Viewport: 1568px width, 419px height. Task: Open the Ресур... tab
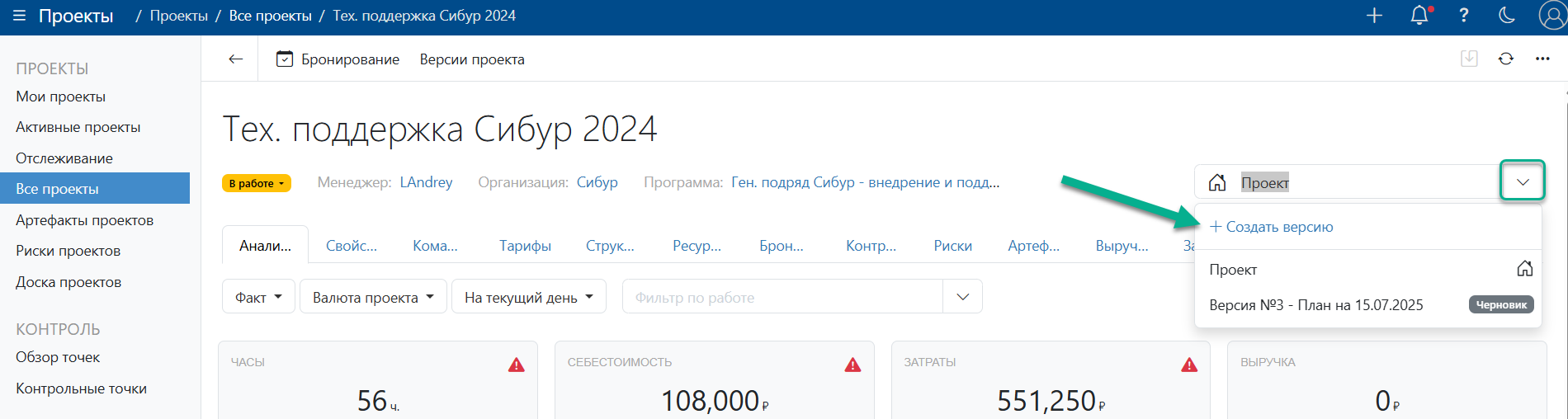(x=697, y=245)
